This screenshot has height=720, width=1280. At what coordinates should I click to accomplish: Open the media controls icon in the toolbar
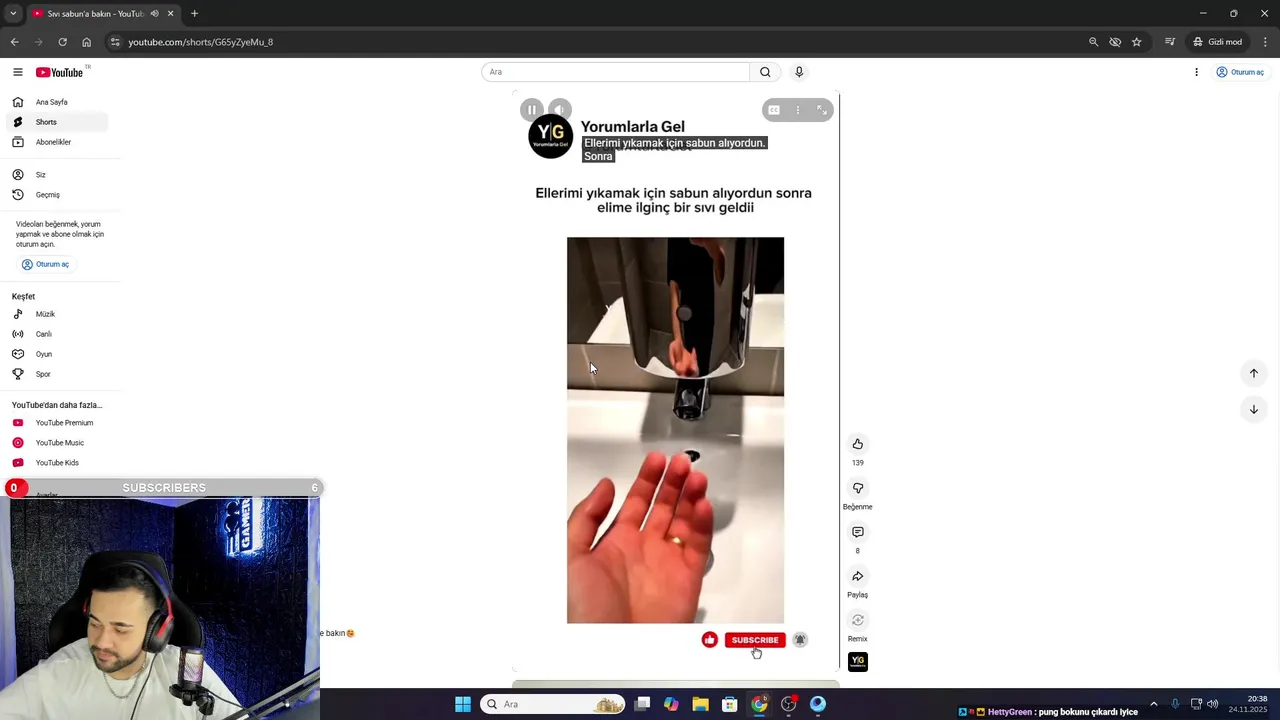coord(1169,42)
